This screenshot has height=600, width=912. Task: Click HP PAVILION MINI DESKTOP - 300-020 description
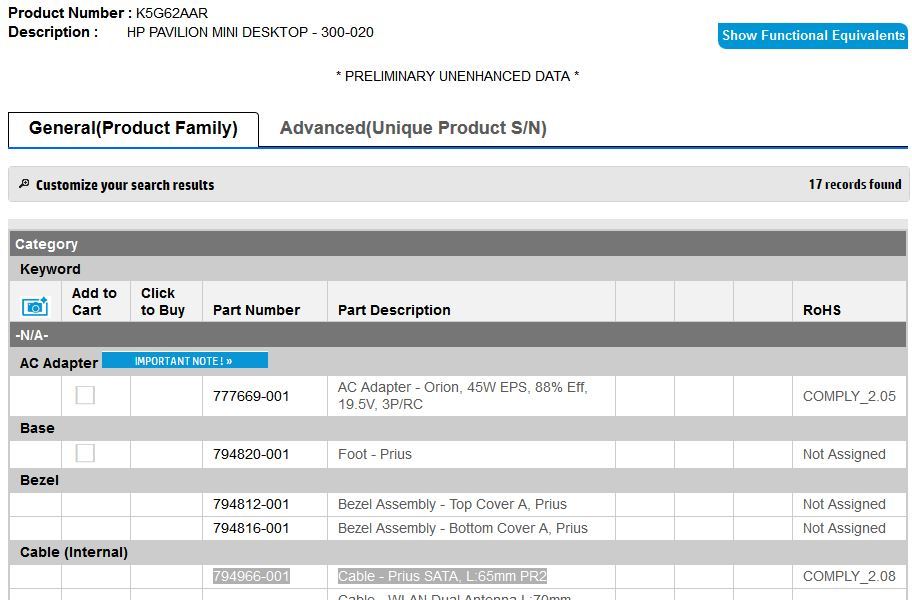pyautogui.click(x=250, y=32)
